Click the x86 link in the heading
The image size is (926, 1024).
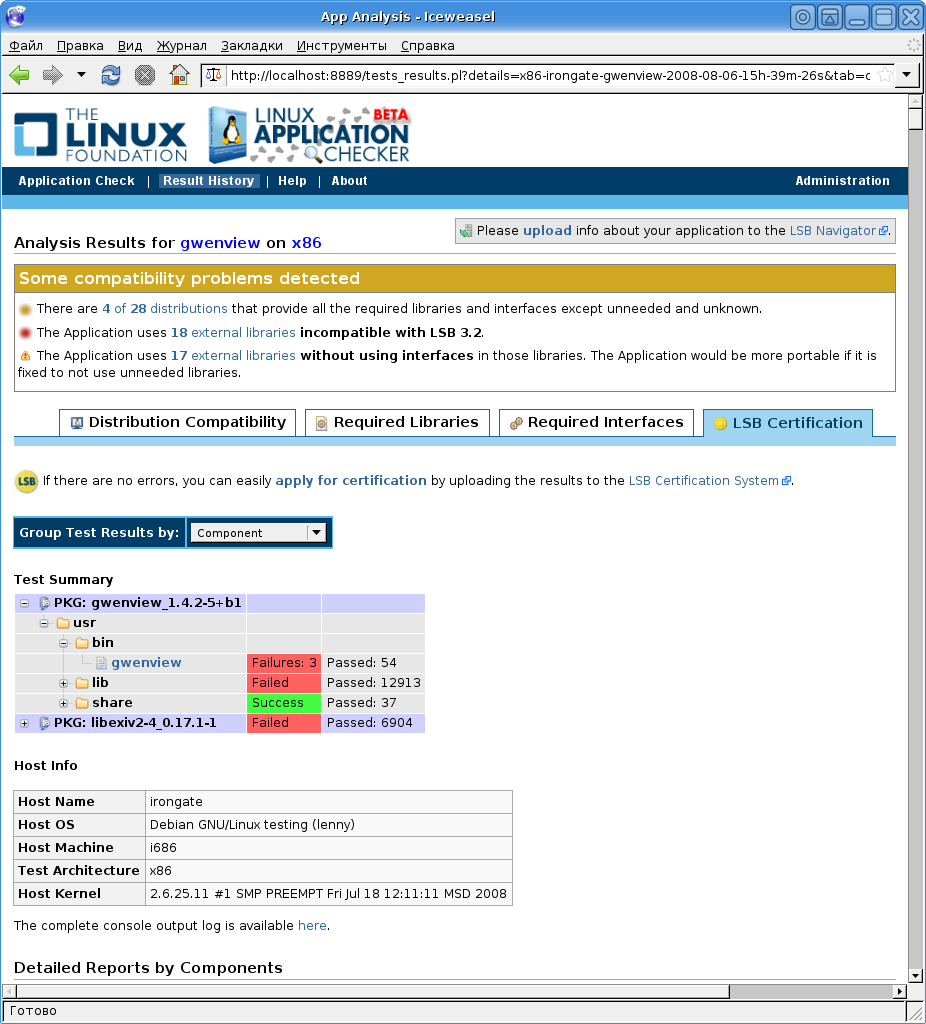306,243
